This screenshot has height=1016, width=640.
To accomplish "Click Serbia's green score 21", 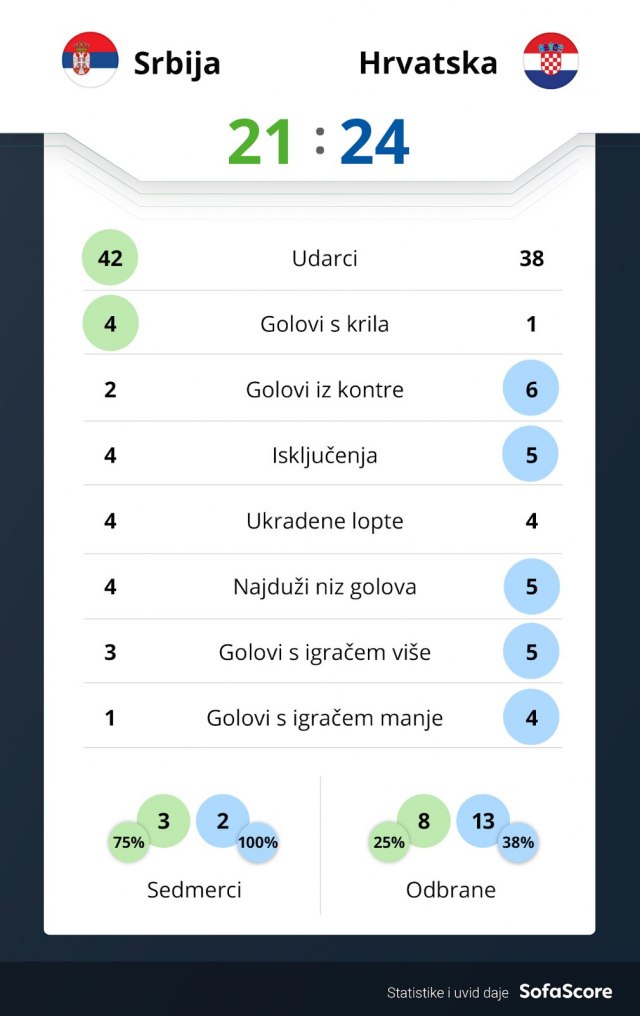I will pos(260,143).
